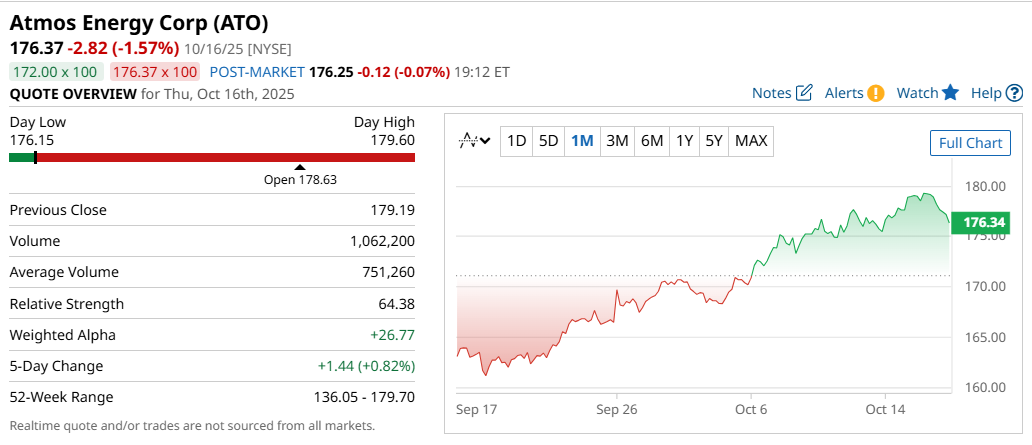Image resolution: width=1032 pixels, height=445 pixels.
Task: Click the Help question mark icon
Action: [1014, 93]
